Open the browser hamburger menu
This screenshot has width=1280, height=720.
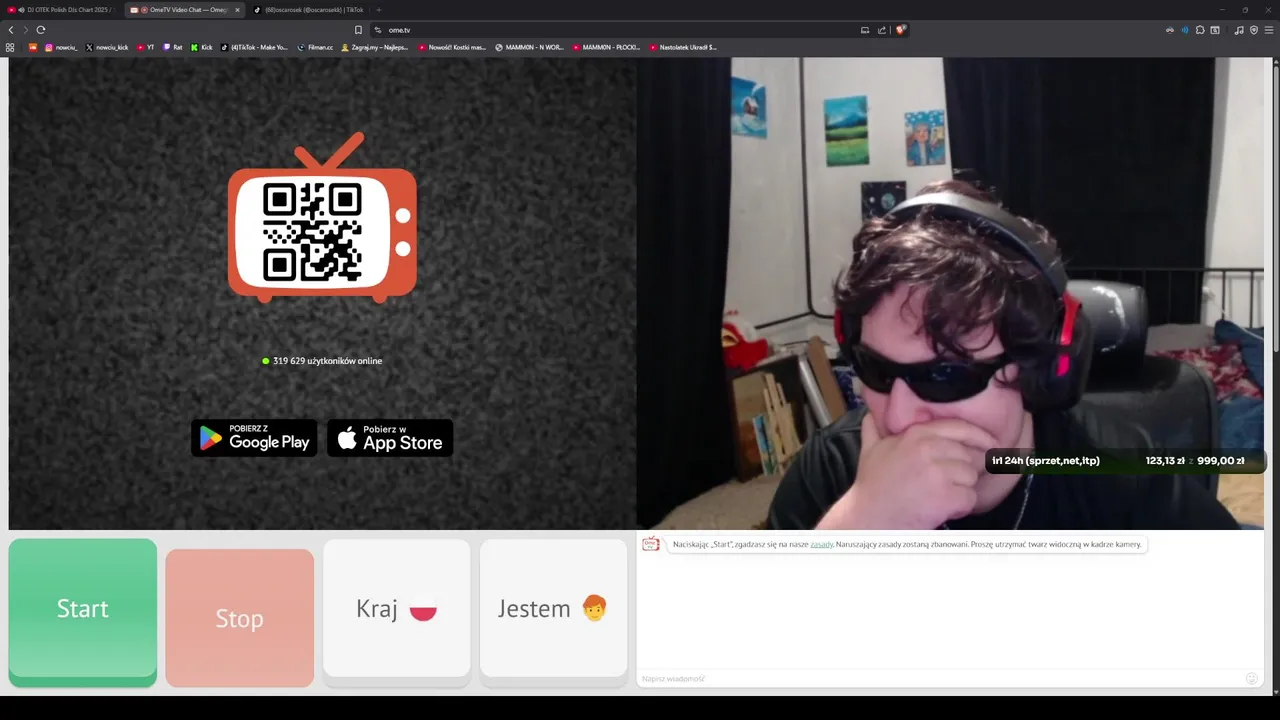click(1269, 30)
